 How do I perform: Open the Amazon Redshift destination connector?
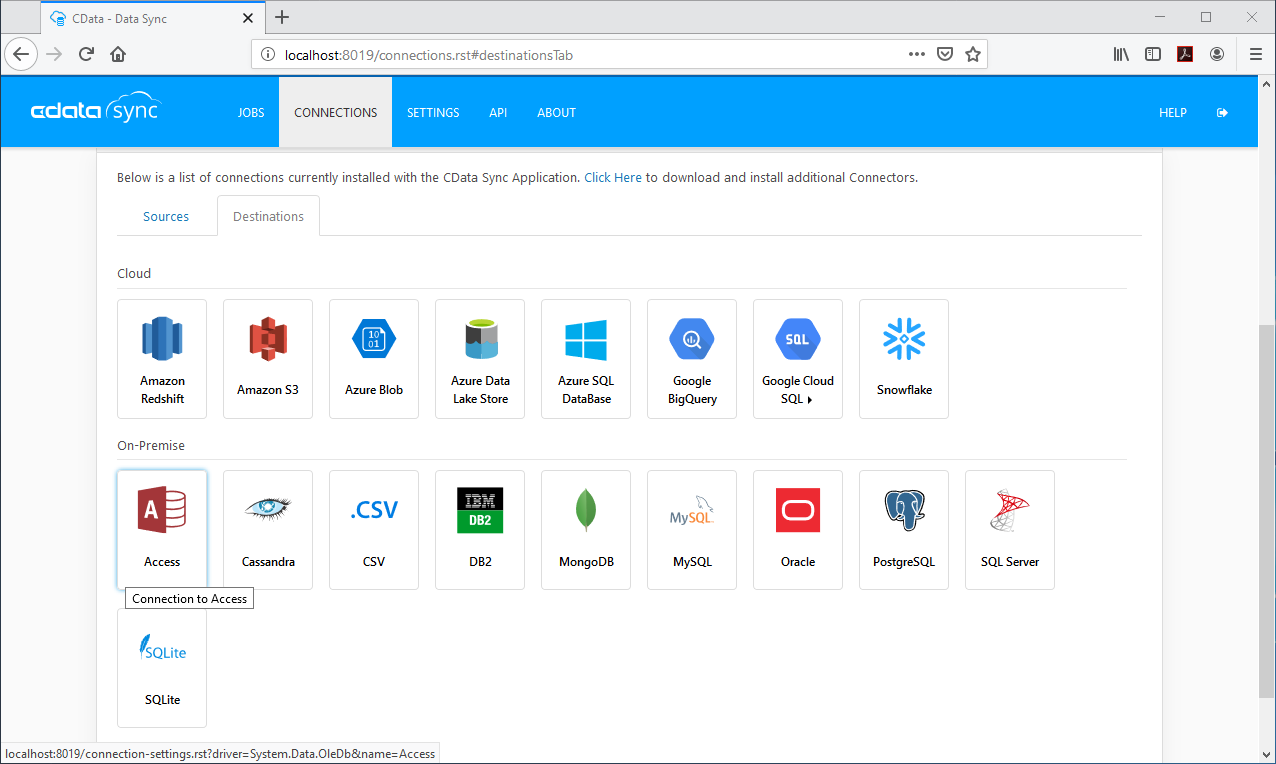coord(162,358)
